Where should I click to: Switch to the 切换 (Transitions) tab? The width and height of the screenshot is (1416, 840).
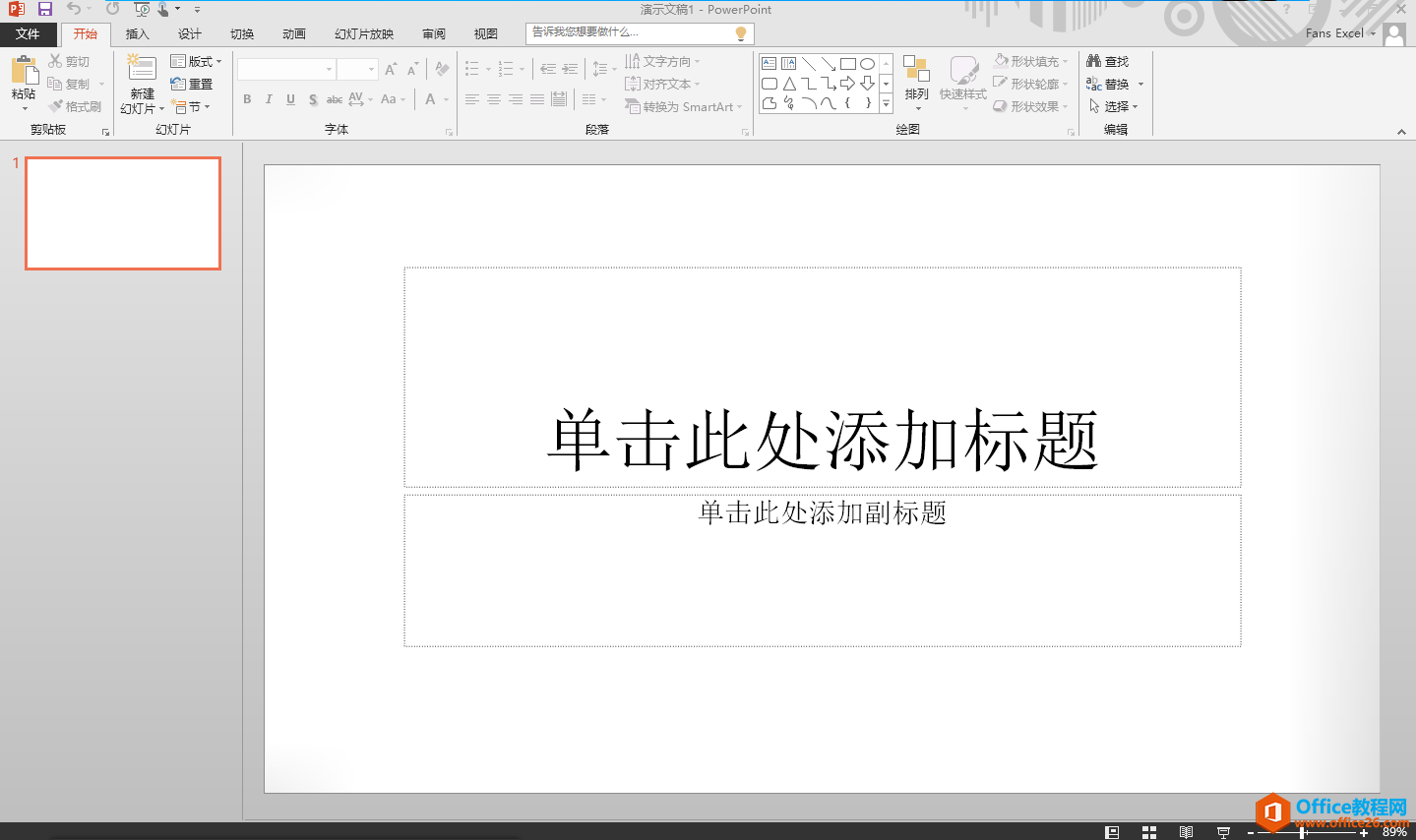coord(242,33)
